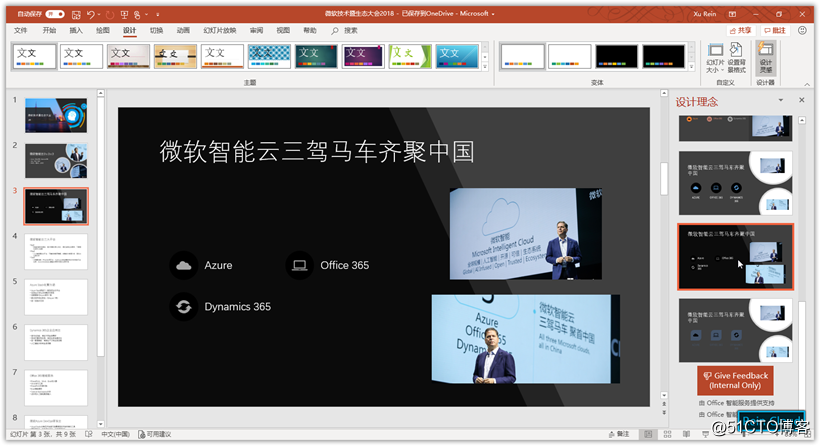Switch to the 开始 ribbon tab
Viewport: 820px width, 446px height.
pos(49,30)
